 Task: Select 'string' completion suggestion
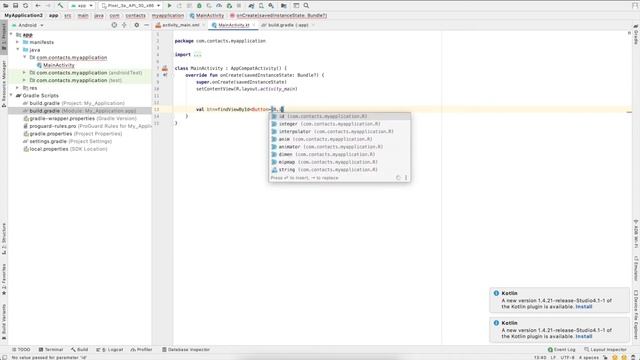[340, 169]
